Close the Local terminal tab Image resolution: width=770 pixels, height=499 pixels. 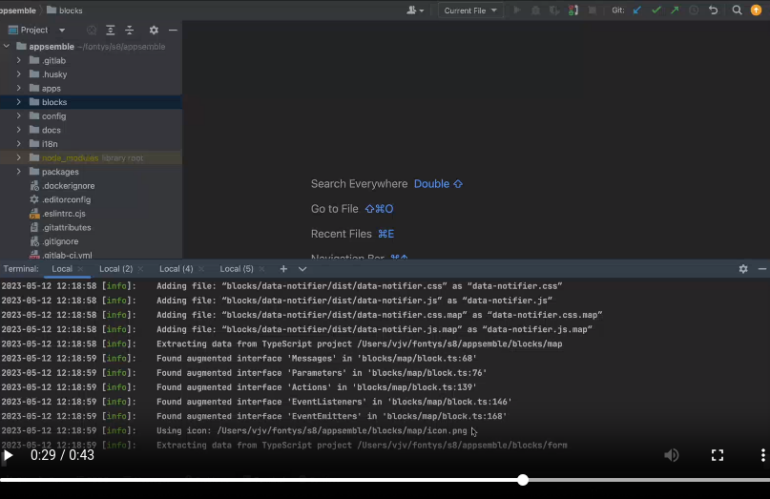point(81,269)
